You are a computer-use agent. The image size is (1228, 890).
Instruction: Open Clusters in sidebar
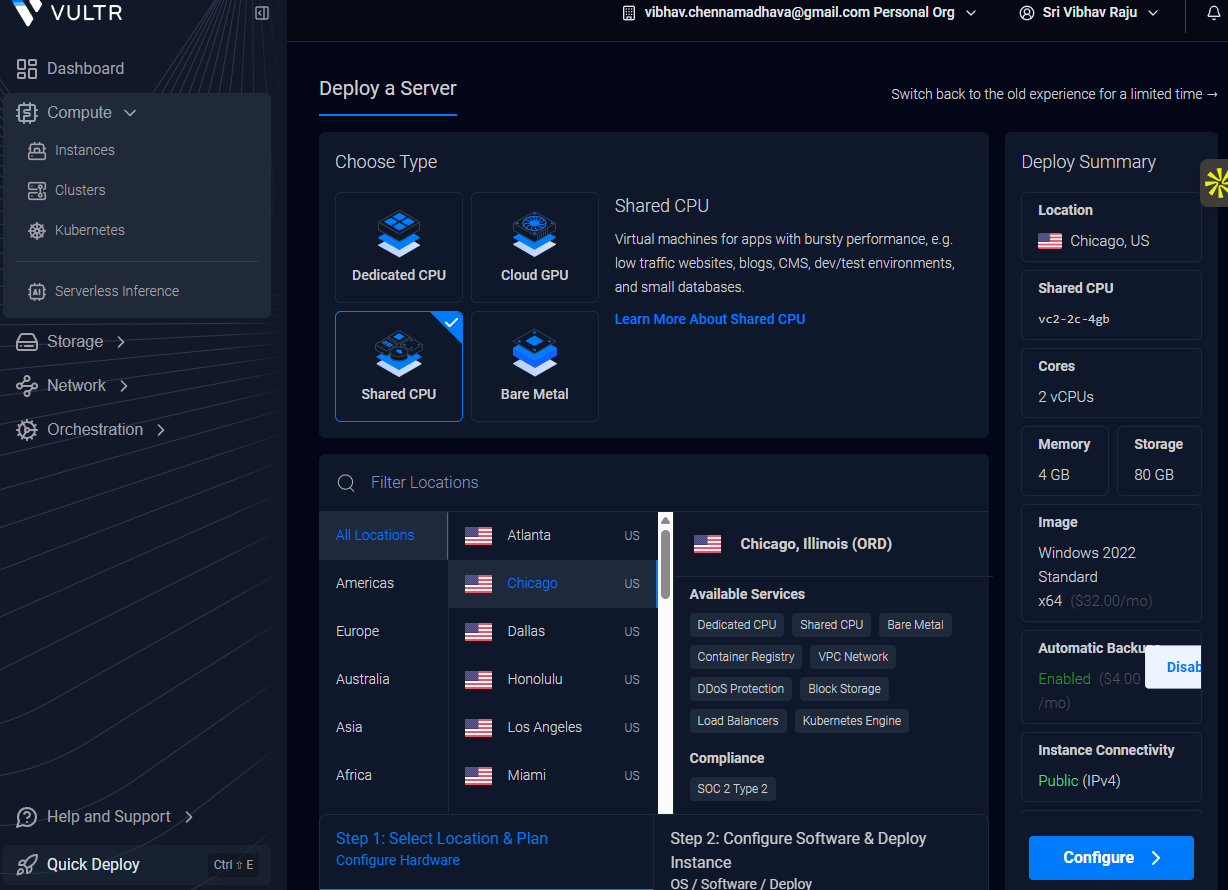coord(80,190)
